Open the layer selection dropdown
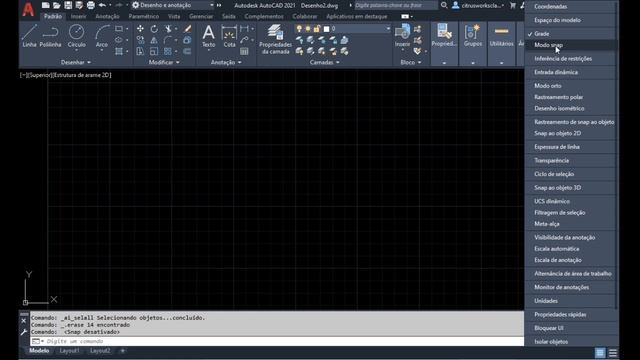Screen dimensions: 640x360 [x=388, y=29]
